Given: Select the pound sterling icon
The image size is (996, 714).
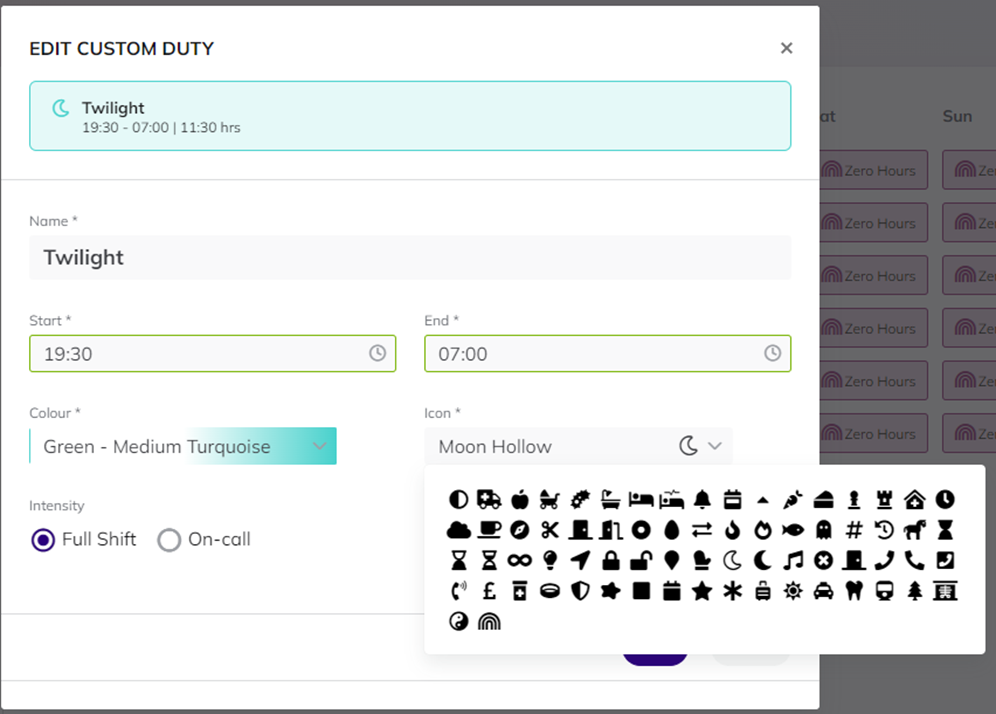Looking at the screenshot, I should point(488,591).
